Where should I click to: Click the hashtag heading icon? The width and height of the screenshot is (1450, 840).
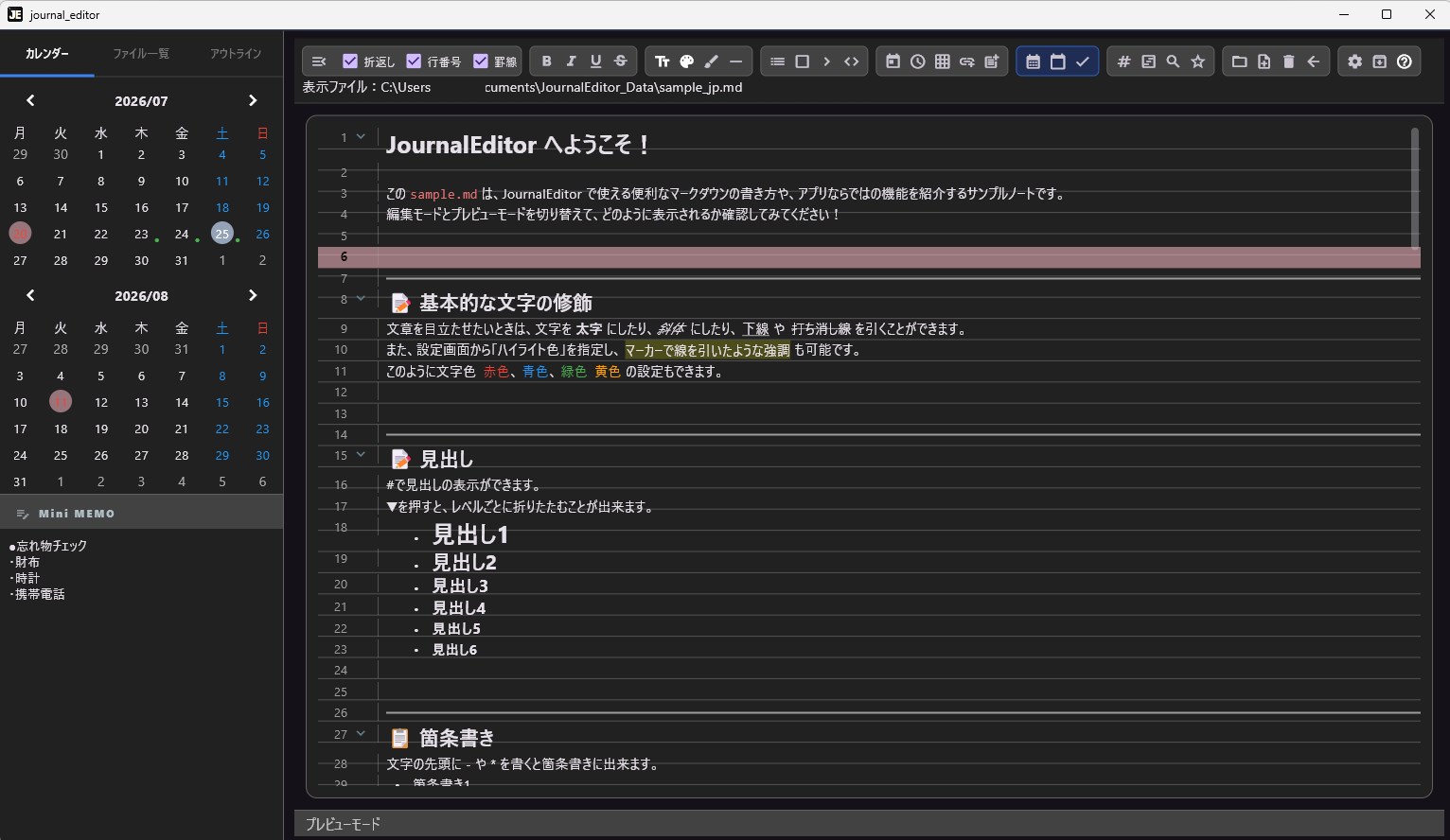[x=1123, y=61]
